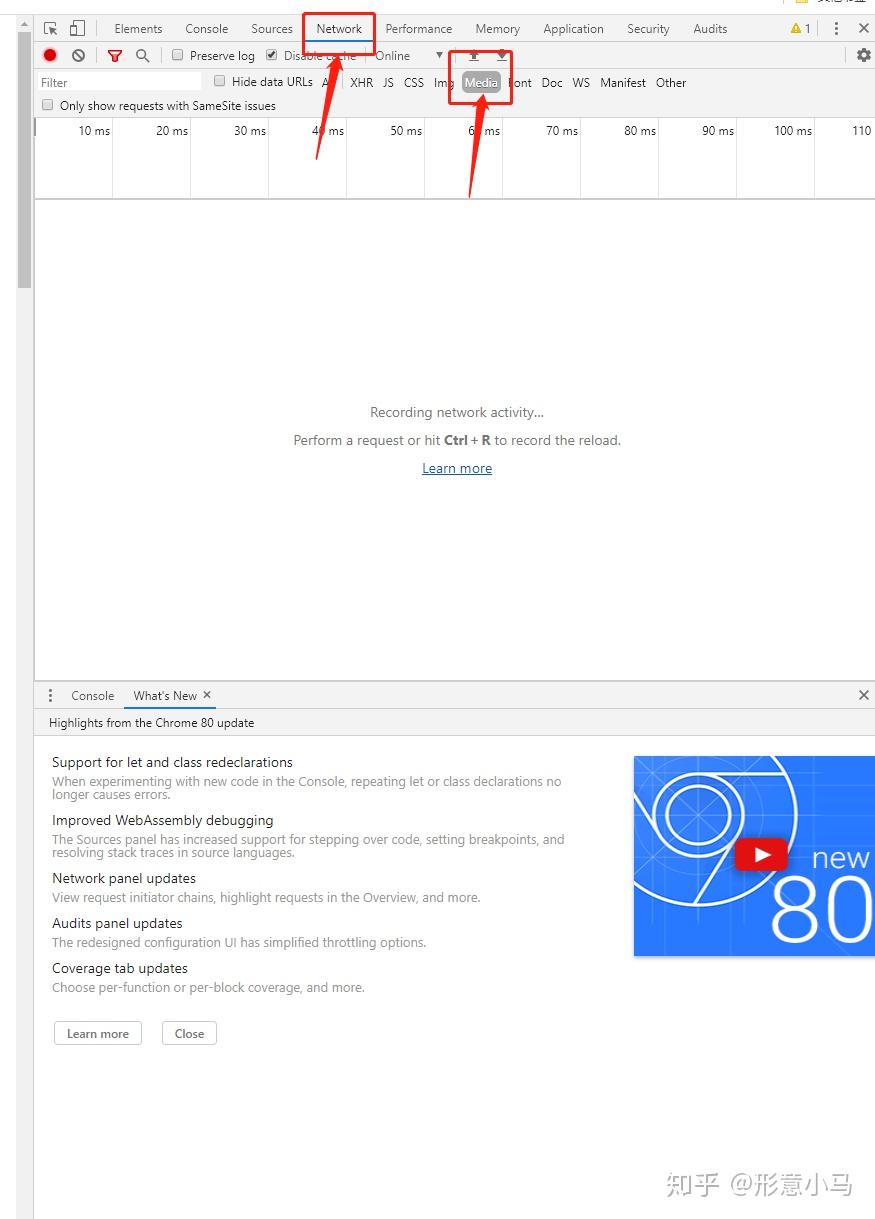Image resolution: width=875 pixels, height=1219 pixels.
Task: Click Audits panel updates heading
Action: (117, 923)
